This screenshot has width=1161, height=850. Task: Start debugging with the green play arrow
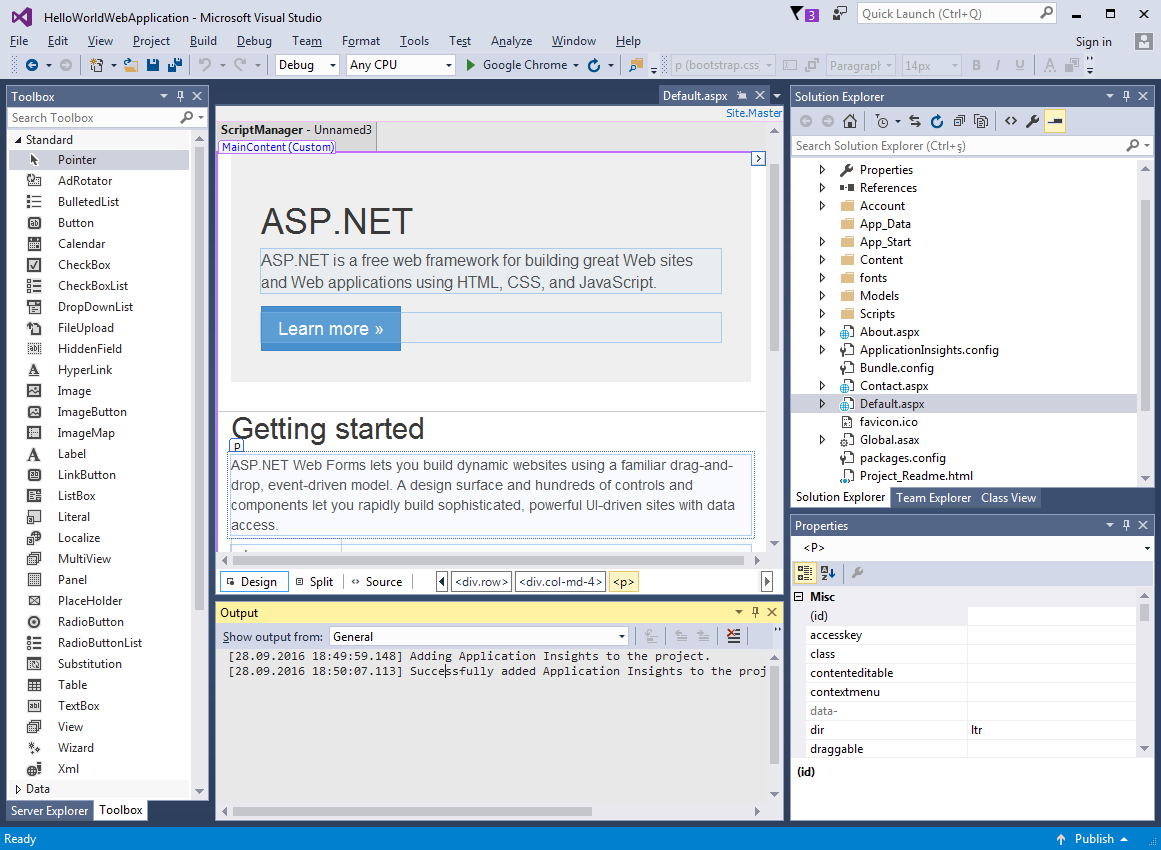[x=470, y=65]
